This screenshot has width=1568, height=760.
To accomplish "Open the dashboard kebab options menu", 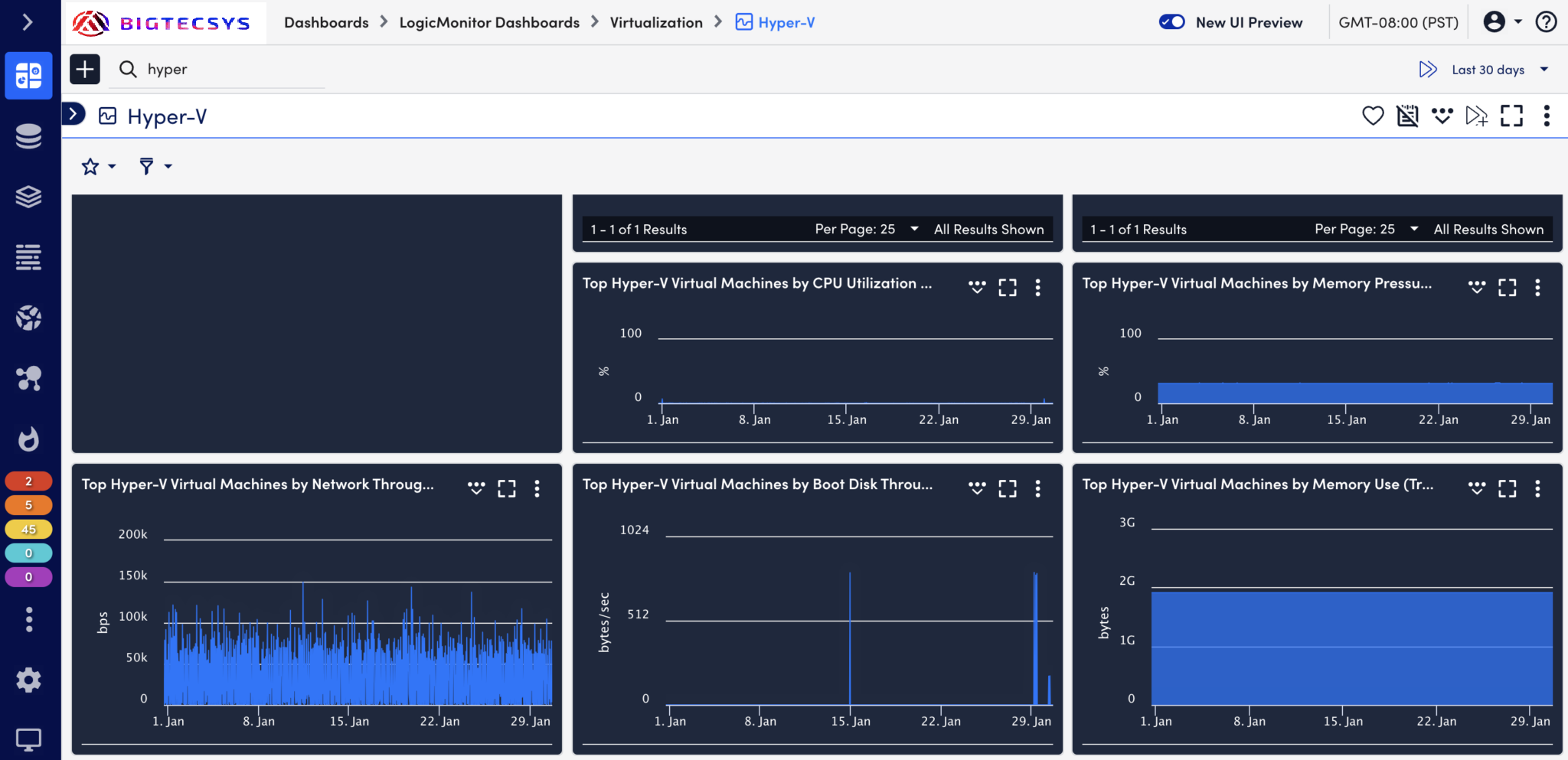I will (x=1547, y=116).
